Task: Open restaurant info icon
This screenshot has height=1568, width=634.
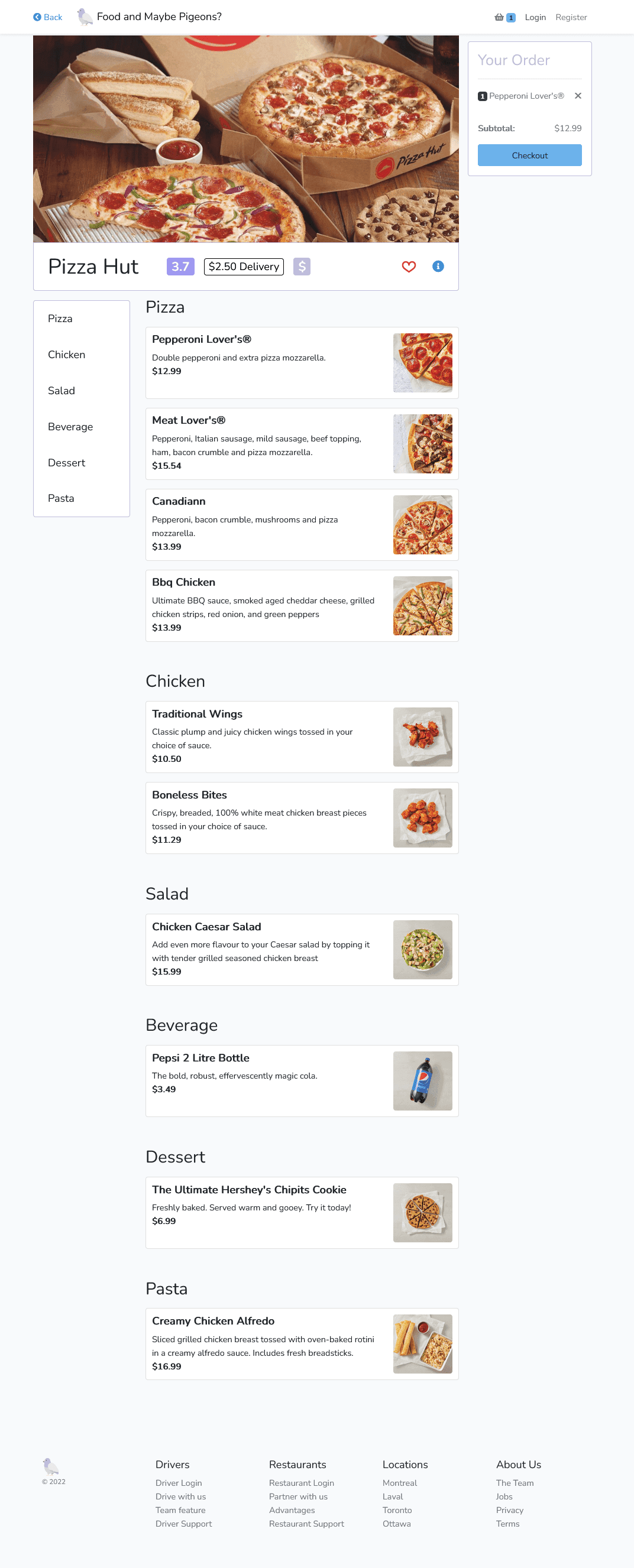Action: (438, 267)
